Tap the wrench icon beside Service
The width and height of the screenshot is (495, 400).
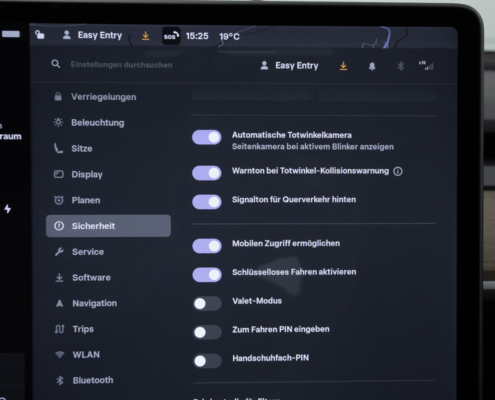coord(59,252)
